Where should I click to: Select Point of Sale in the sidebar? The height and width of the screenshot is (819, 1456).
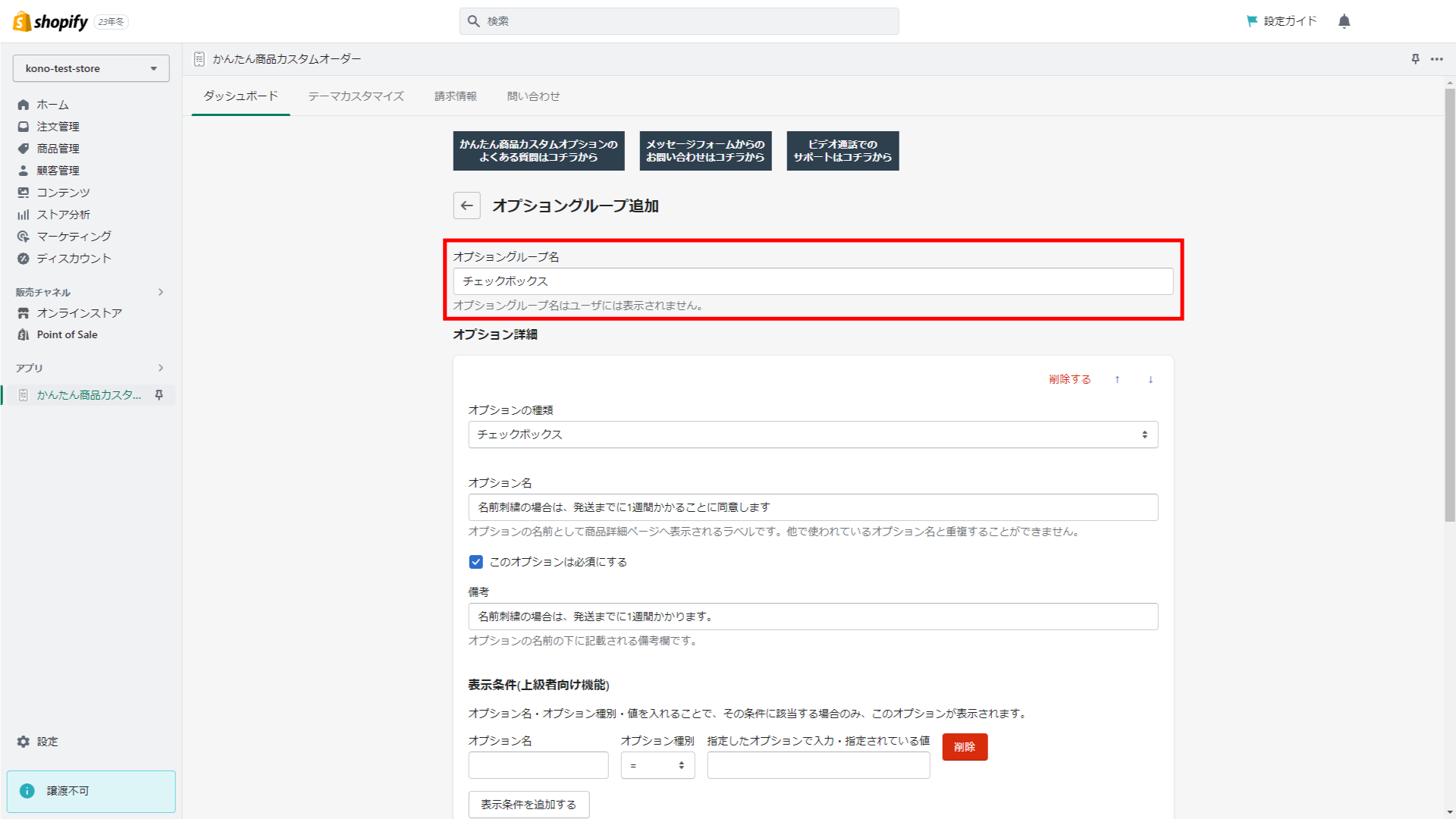(67, 334)
